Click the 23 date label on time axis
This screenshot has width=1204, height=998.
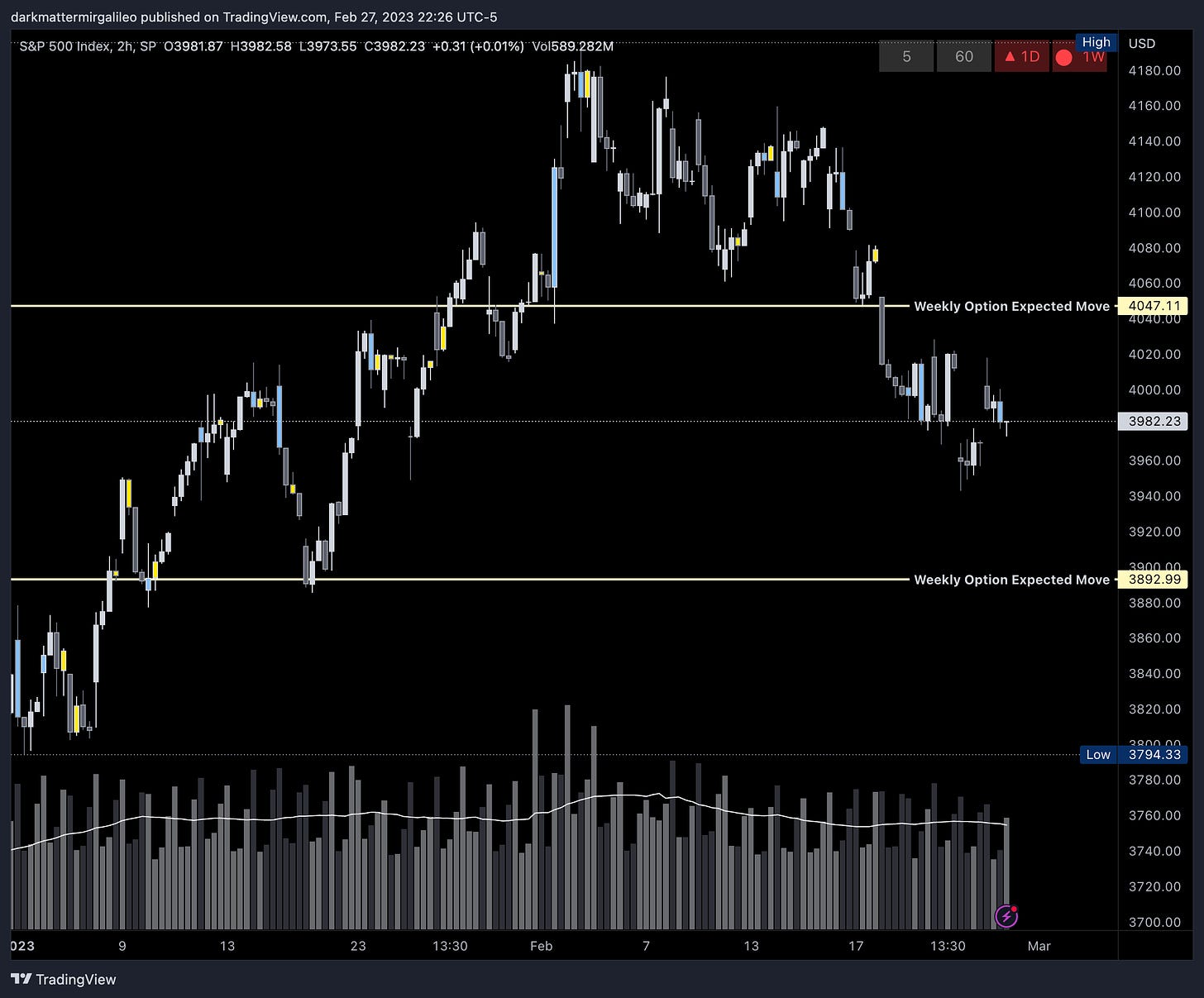click(x=358, y=946)
